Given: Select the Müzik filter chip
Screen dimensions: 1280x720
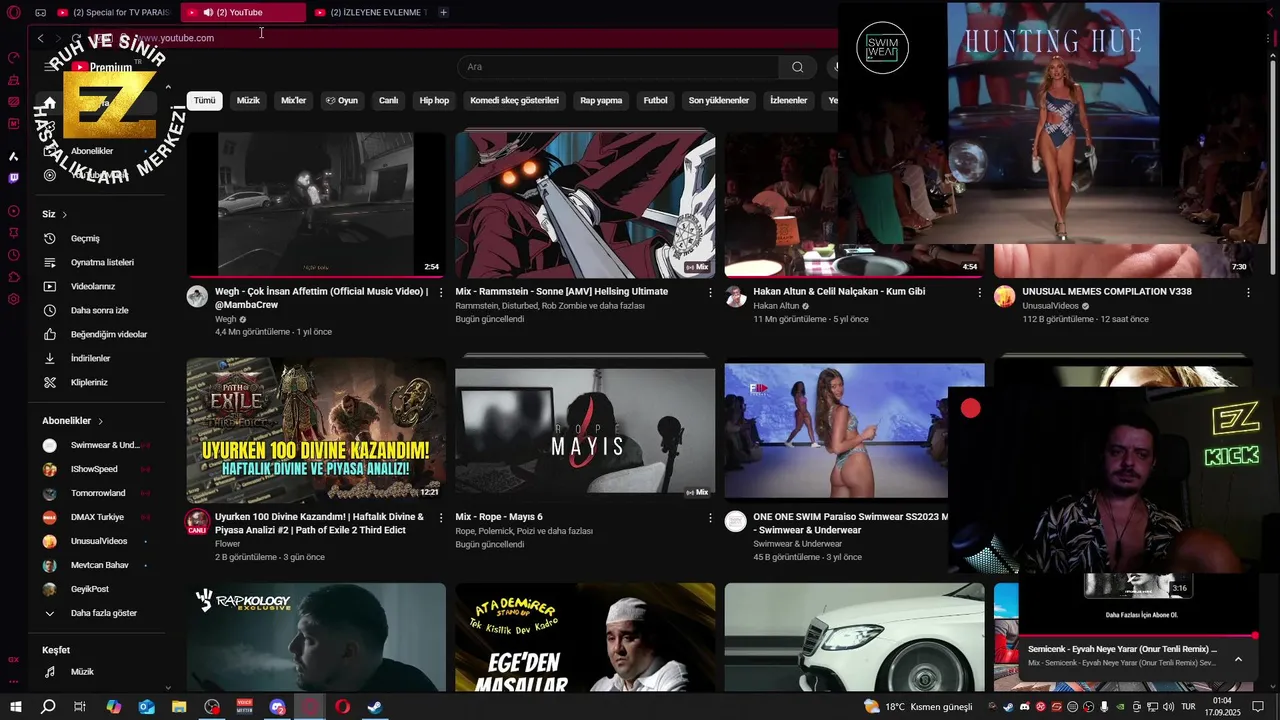Looking at the screenshot, I should (x=248, y=100).
